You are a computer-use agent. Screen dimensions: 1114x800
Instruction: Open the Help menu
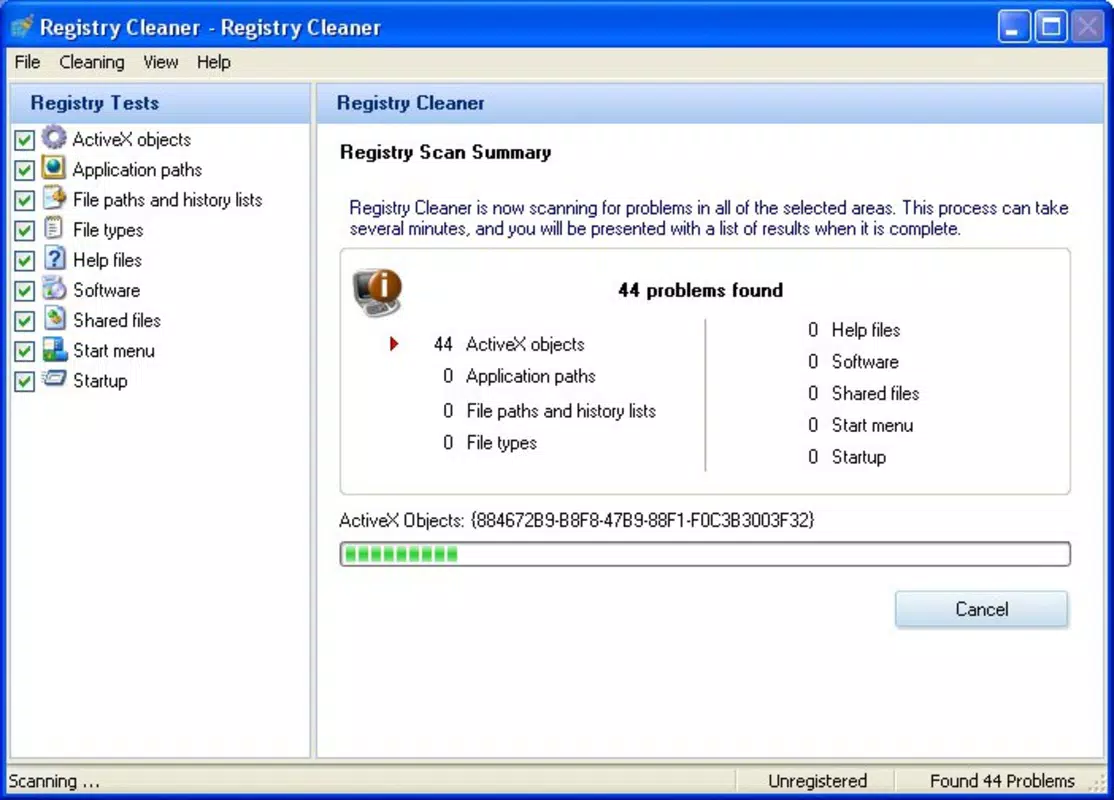214,63
